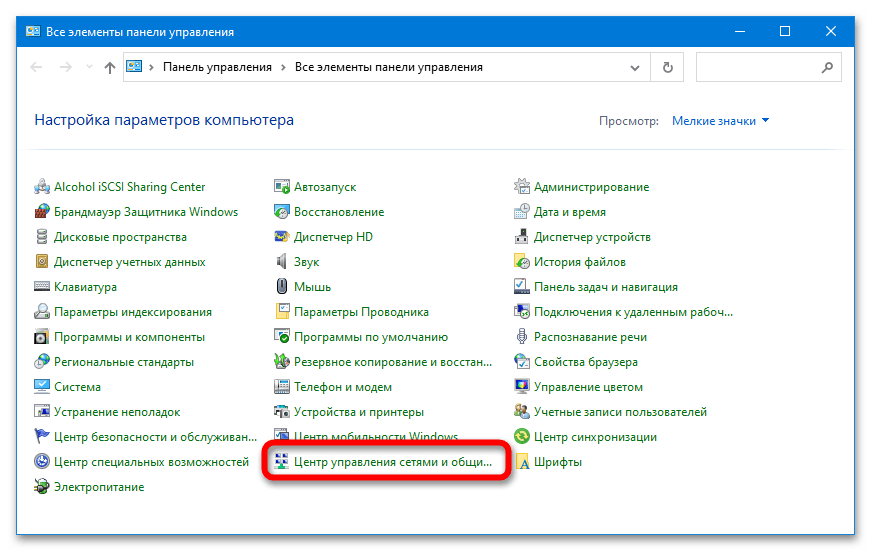This screenshot has height=551, width=871.
Task: Click the Диспетчер HD icon
Action: (282, 237)
